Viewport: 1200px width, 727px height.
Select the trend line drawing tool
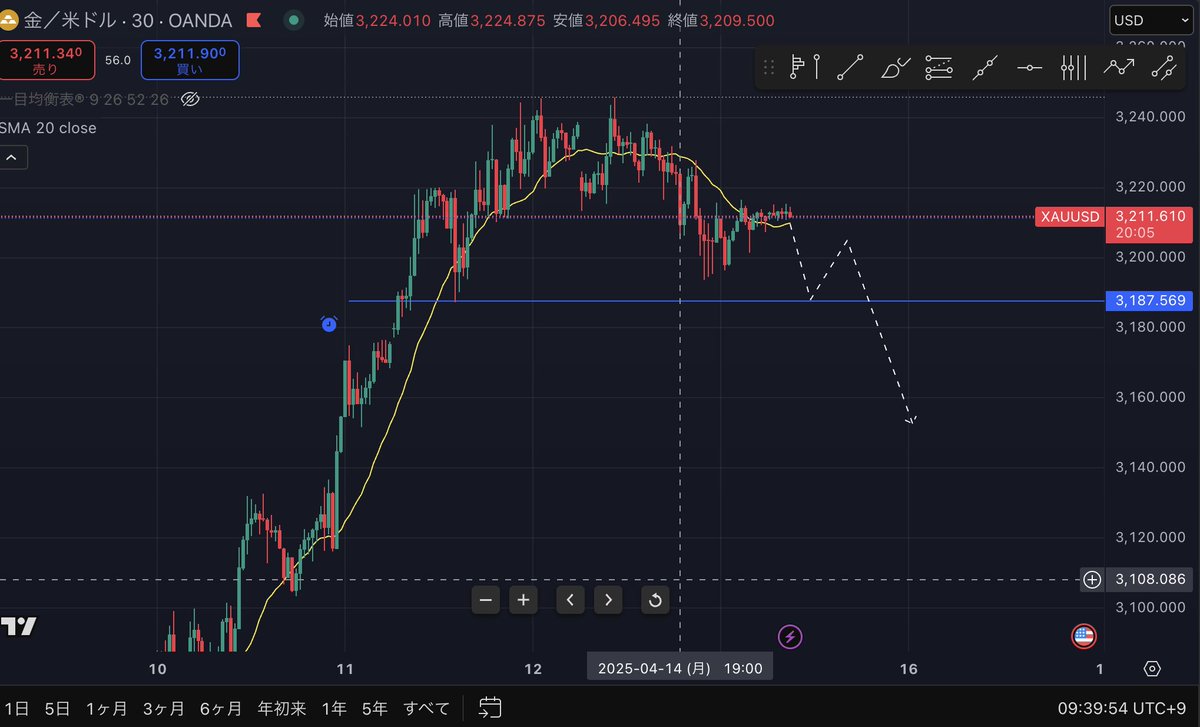[850, 68]
